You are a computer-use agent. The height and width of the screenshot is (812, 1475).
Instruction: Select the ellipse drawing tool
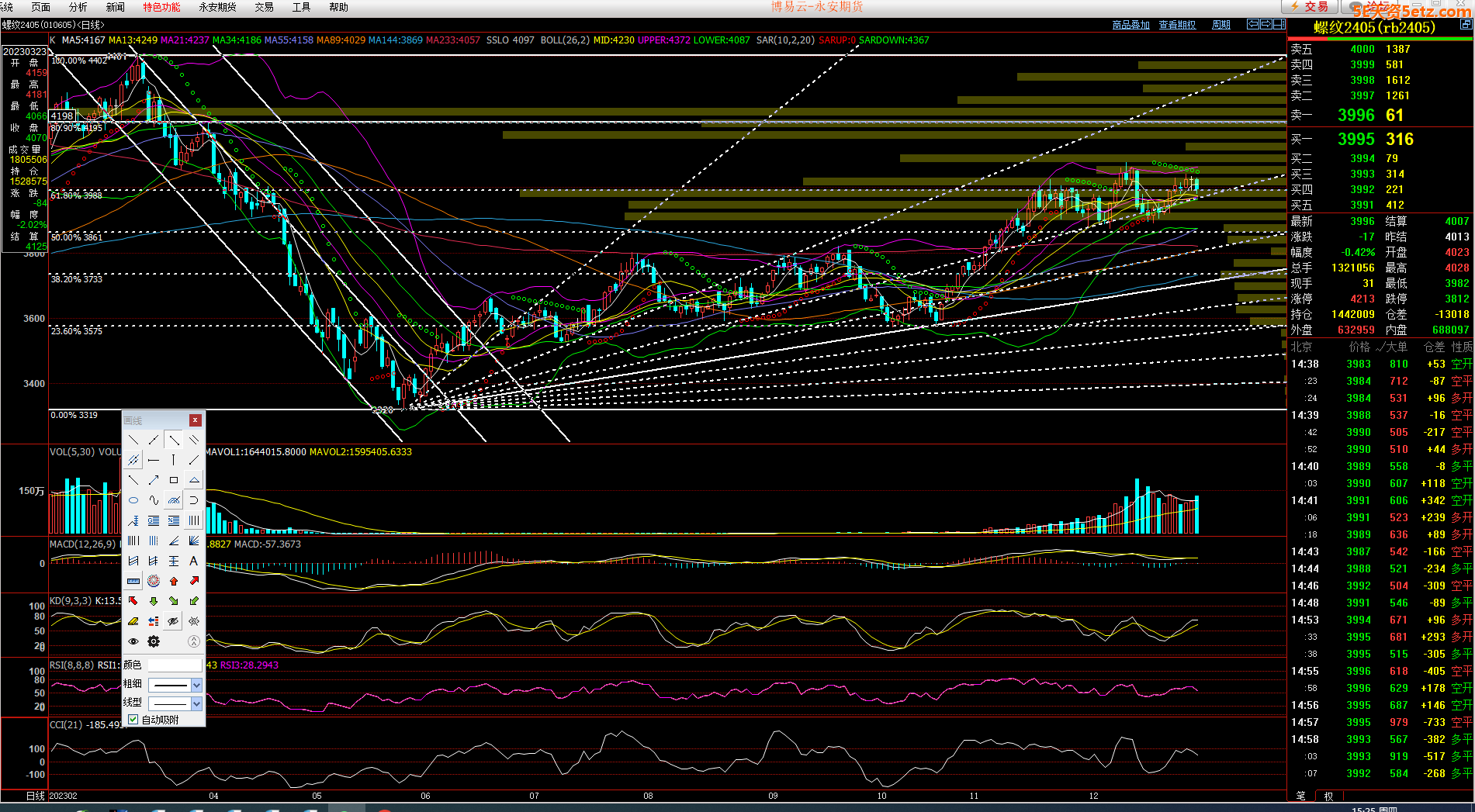pos(133,500)
